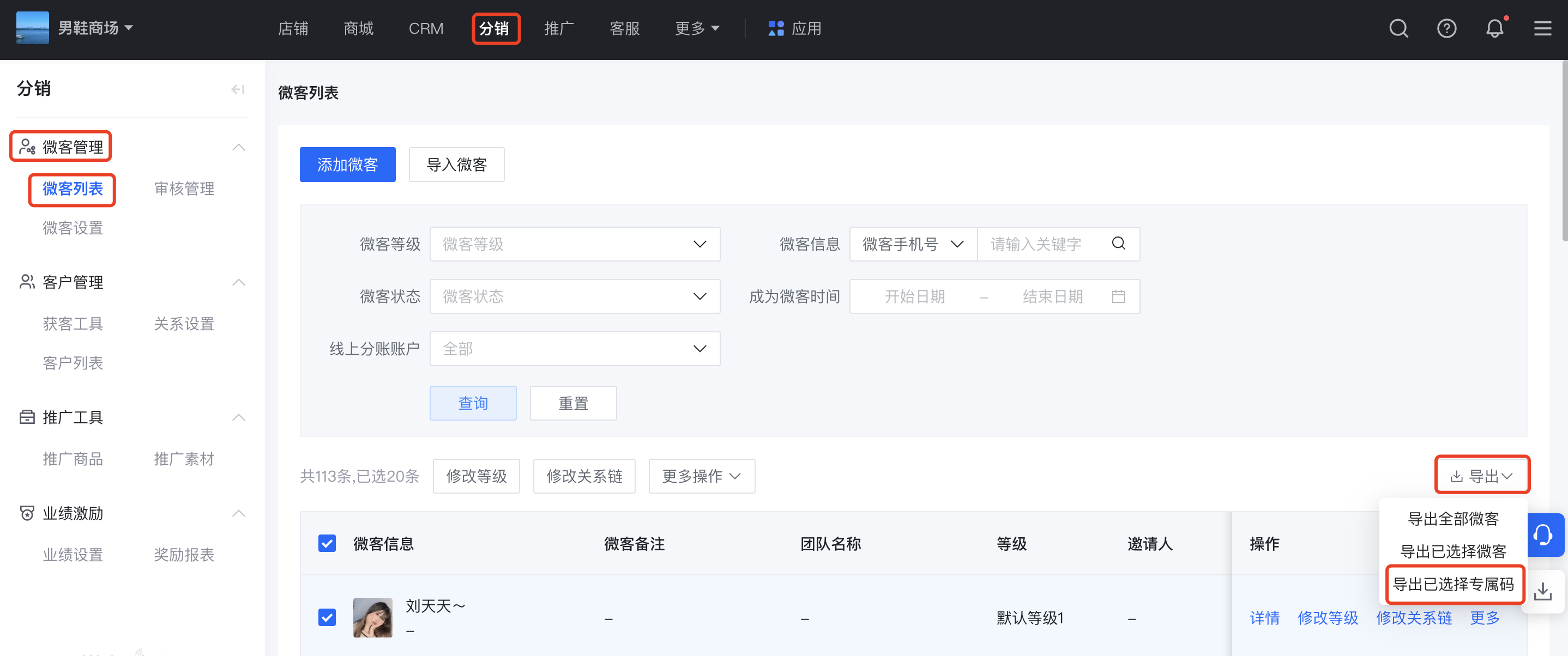
Task: Collapse the 客户管理 section chevron
Action: (239, 282)
